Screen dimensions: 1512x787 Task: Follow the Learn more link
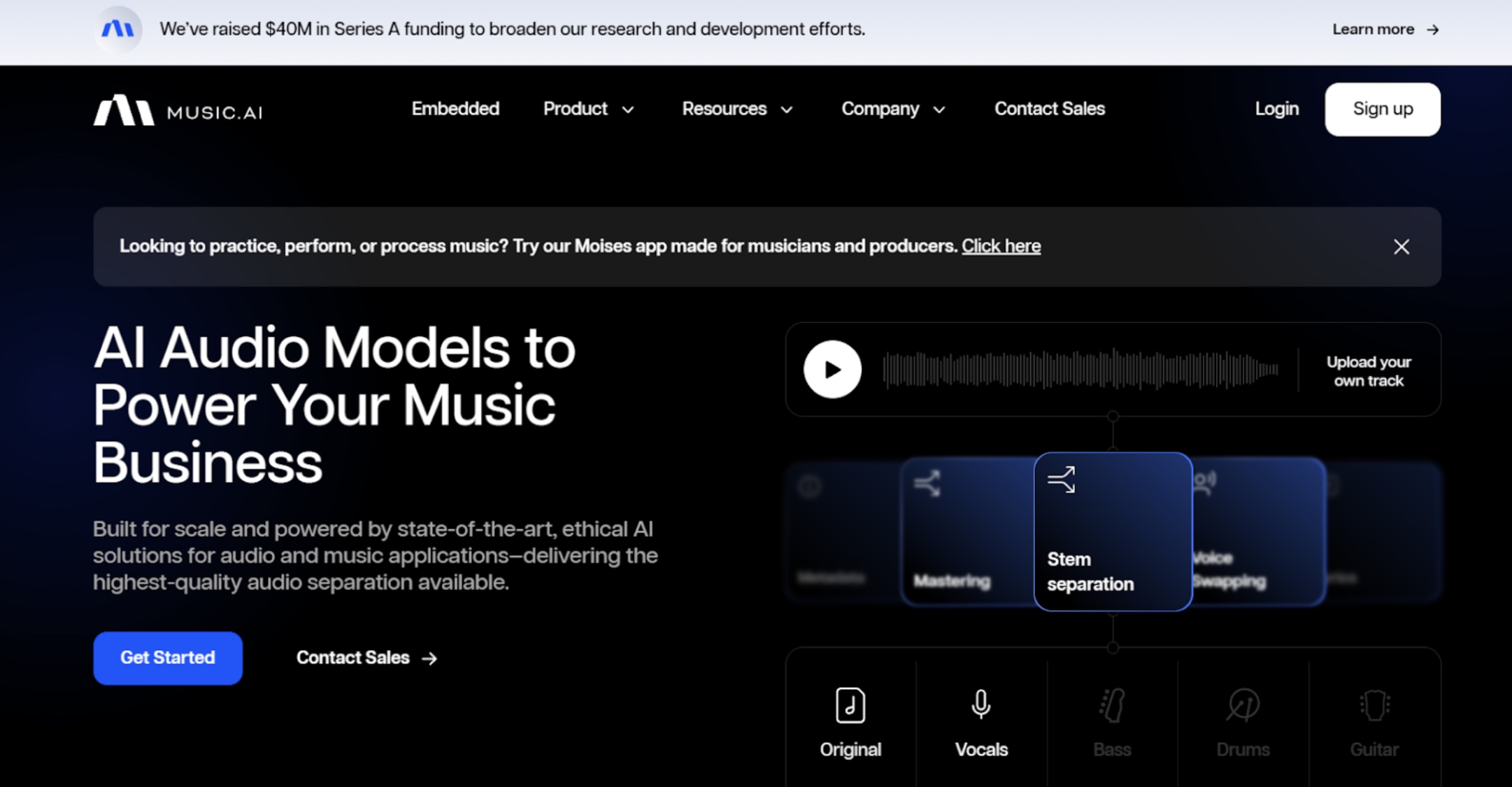[x=1373, y=29]
